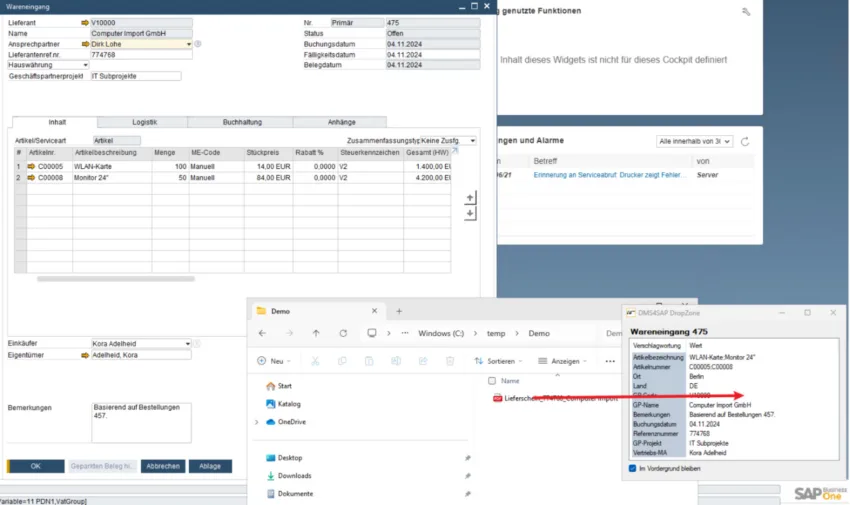
Task: Click the Delete icon in explorer toolbar
Action: [x=450, y=361]
